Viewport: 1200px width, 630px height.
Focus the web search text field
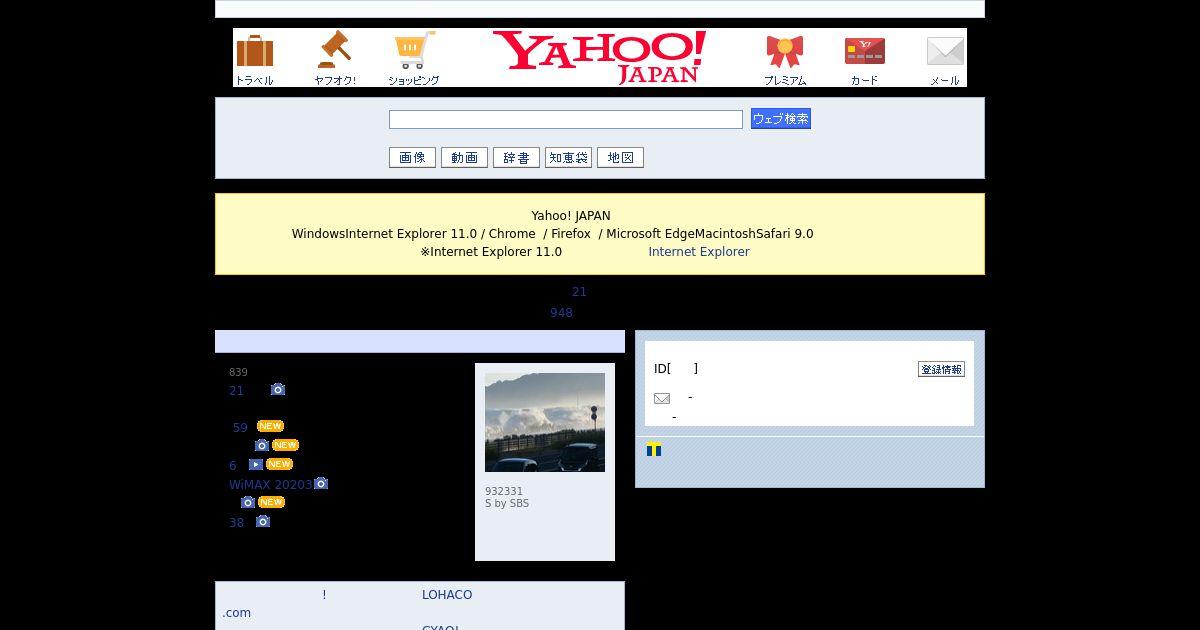coord(566,119)
